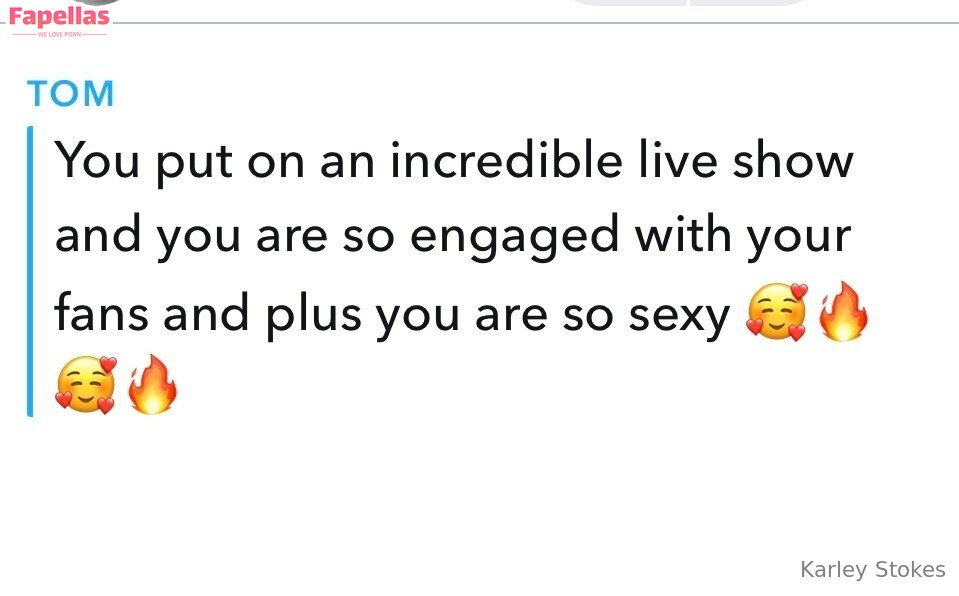Click the words "live show" in the message
This screenshot has width=959, height=596.
point(745,160)
